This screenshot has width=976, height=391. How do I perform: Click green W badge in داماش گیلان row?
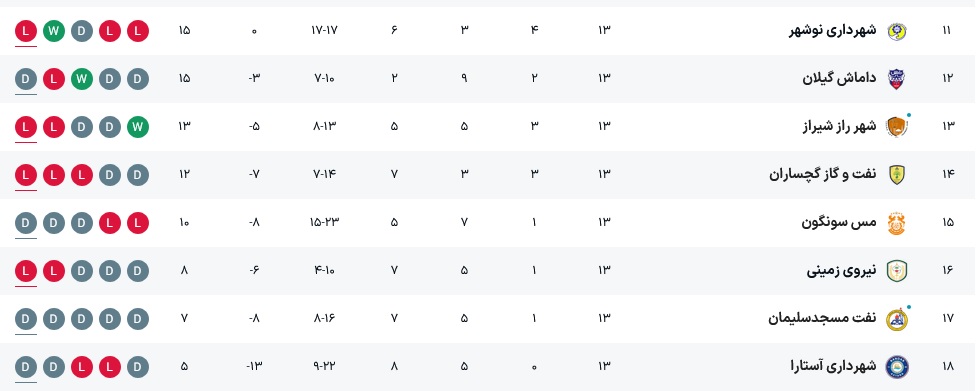[x=82, y=78]
